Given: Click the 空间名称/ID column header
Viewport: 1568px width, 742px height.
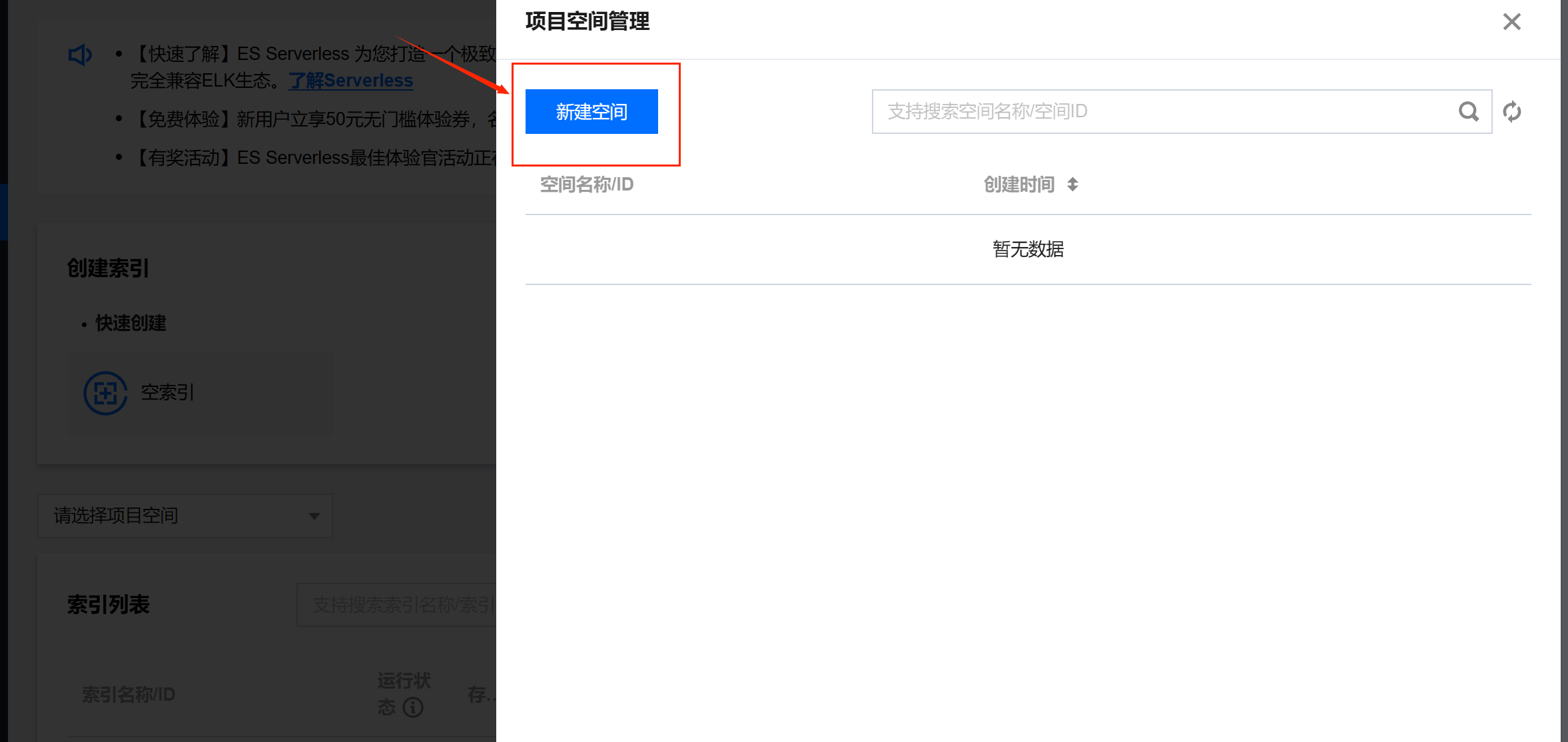Looking at the screenshot, I should coord(586,185).
